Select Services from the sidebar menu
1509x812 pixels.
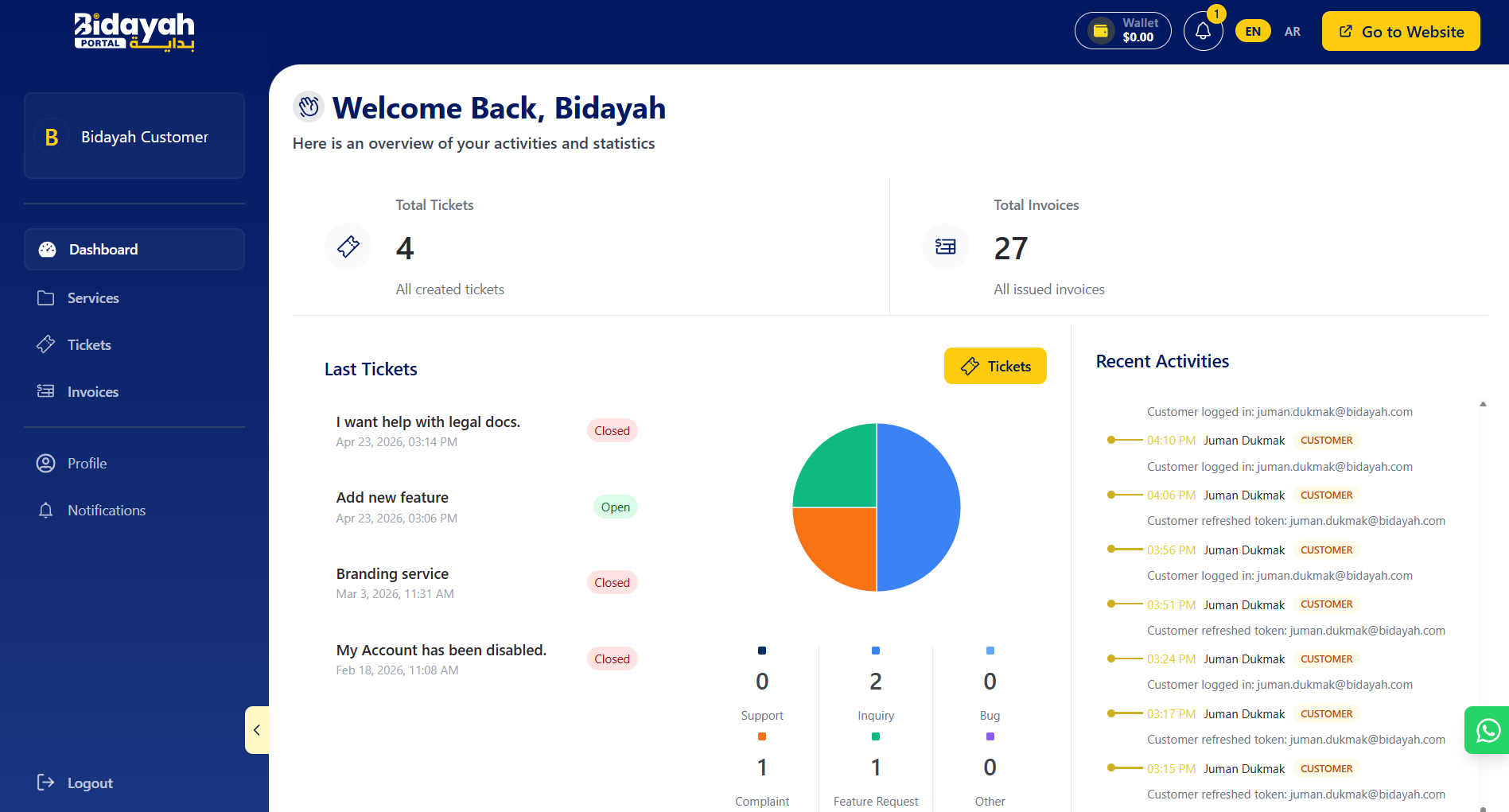(91, 297)
